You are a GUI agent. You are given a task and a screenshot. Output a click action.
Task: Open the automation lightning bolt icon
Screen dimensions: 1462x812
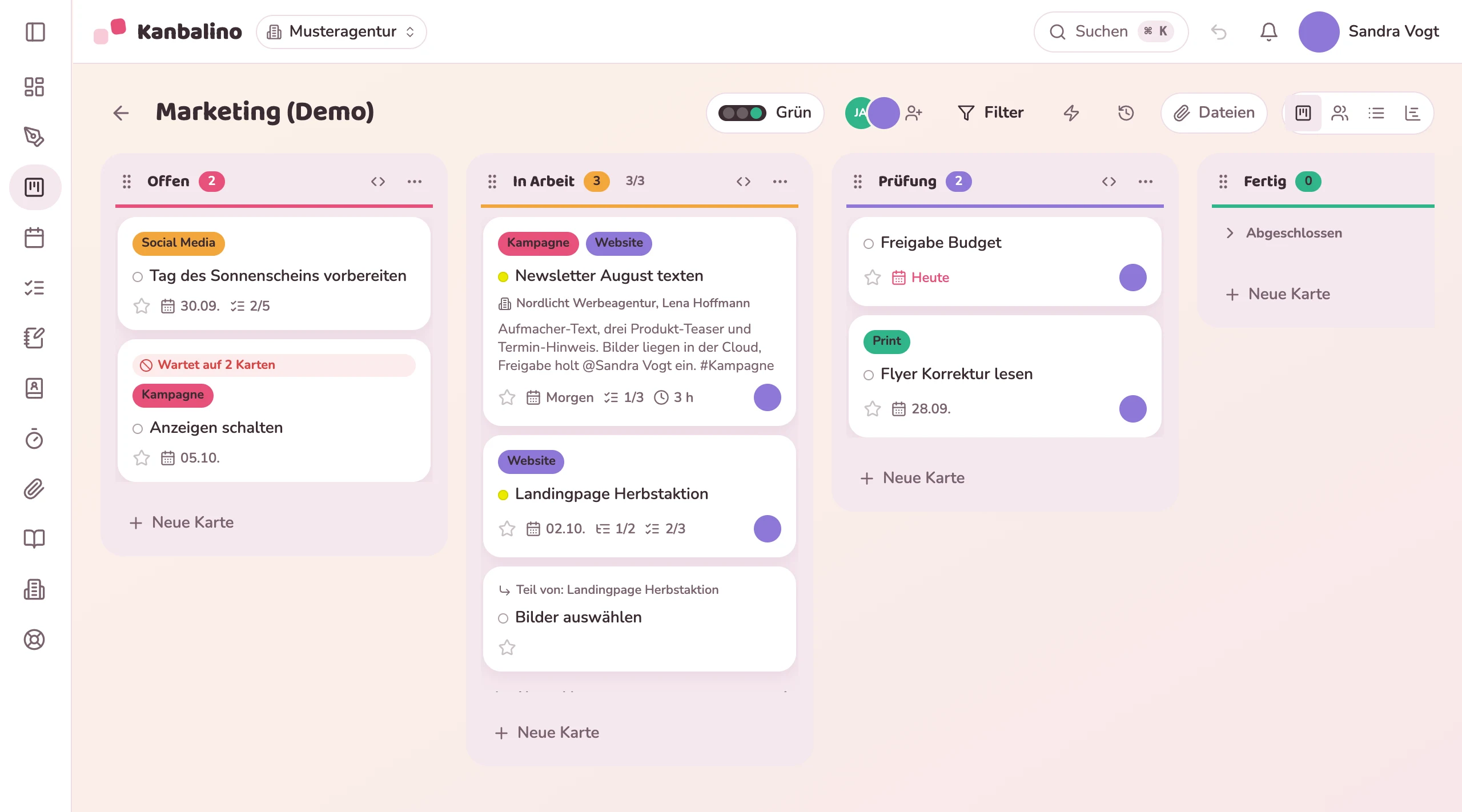(x=1071, y=113)
